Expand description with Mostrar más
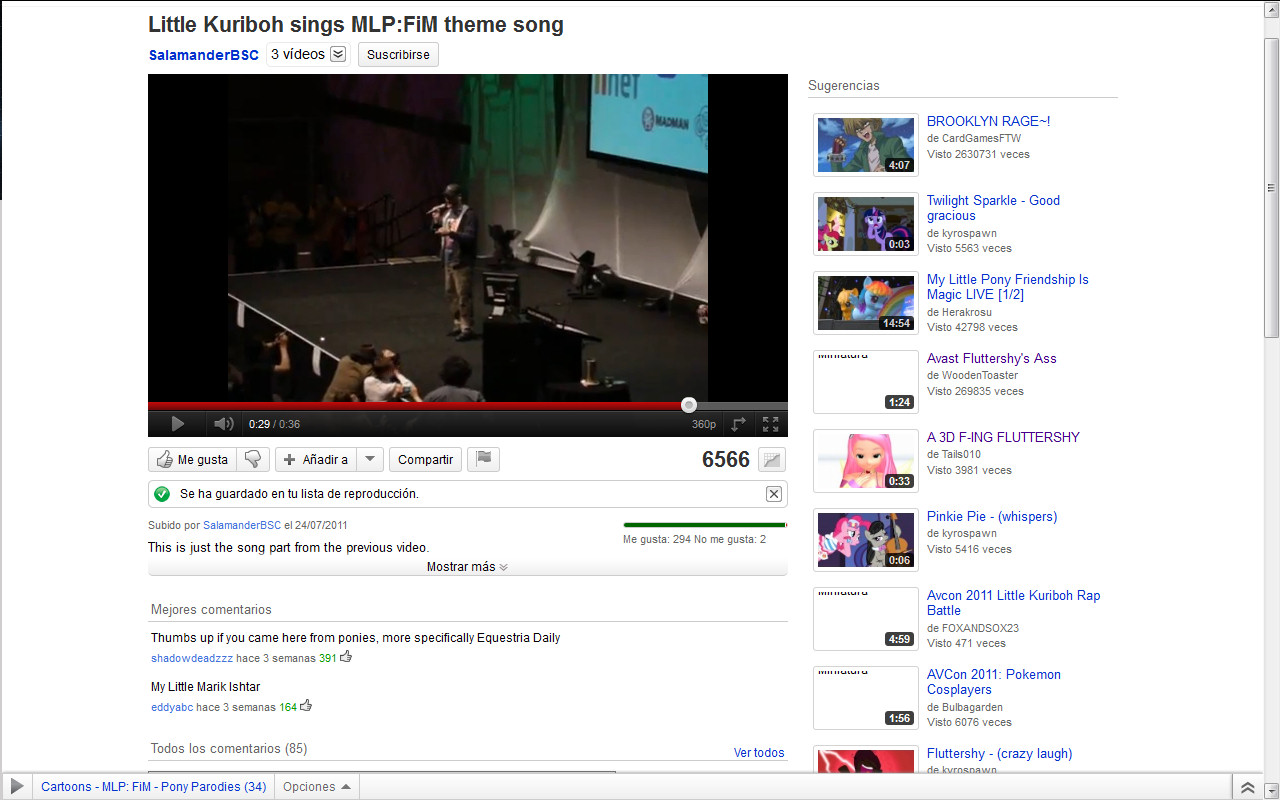This screenshot has width=1280, height=800. coord(467,567)
